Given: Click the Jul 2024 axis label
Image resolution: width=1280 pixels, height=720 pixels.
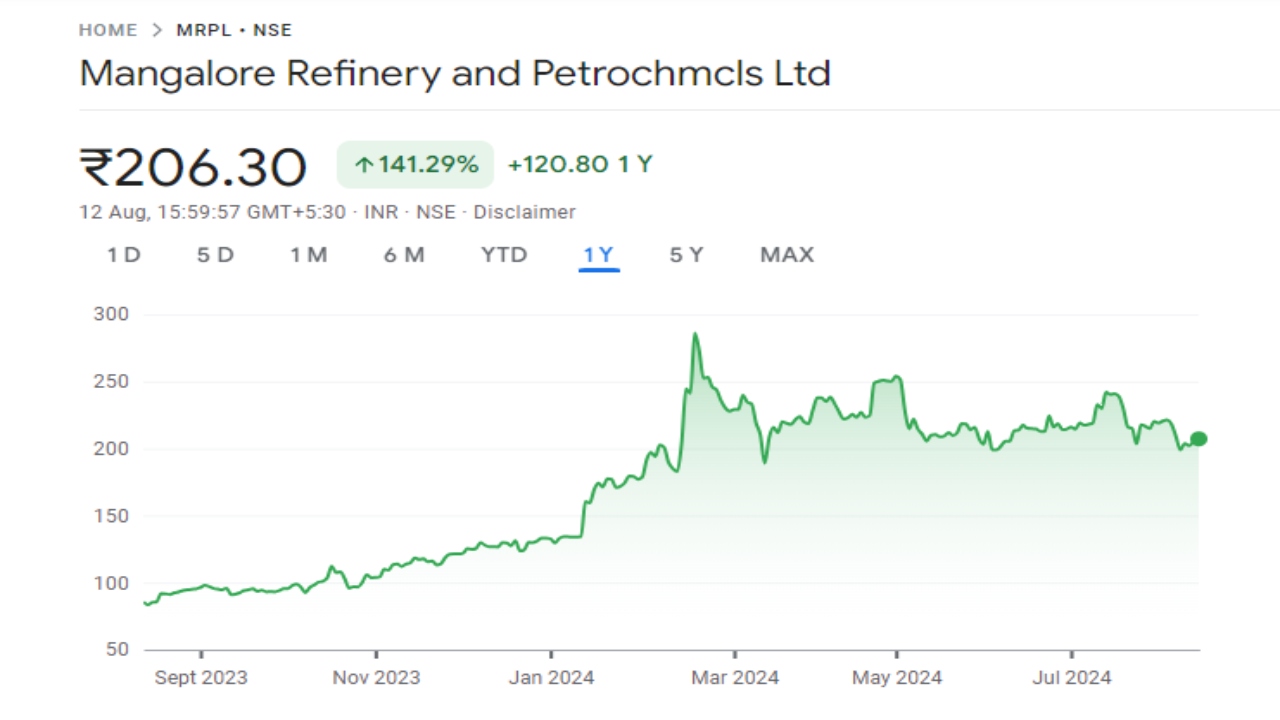Looking at the screenshot, I should coord(1072,678).
